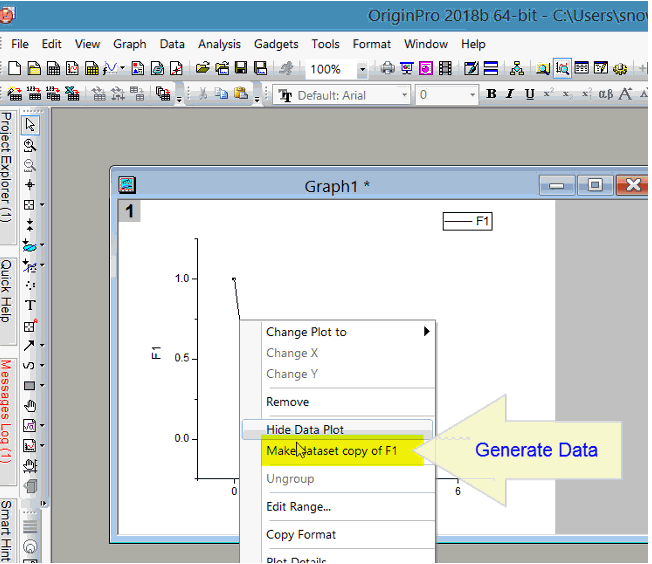Choose Hide Data Plot in context menu
This screenshot has width=652, height=564.
tap(338, 430)
